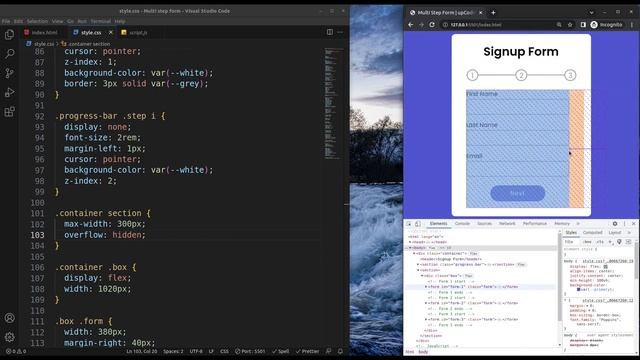This screenshot has width=640, height=360.
Task: Click step 2 circle in the progress bar
Action: 521,75
